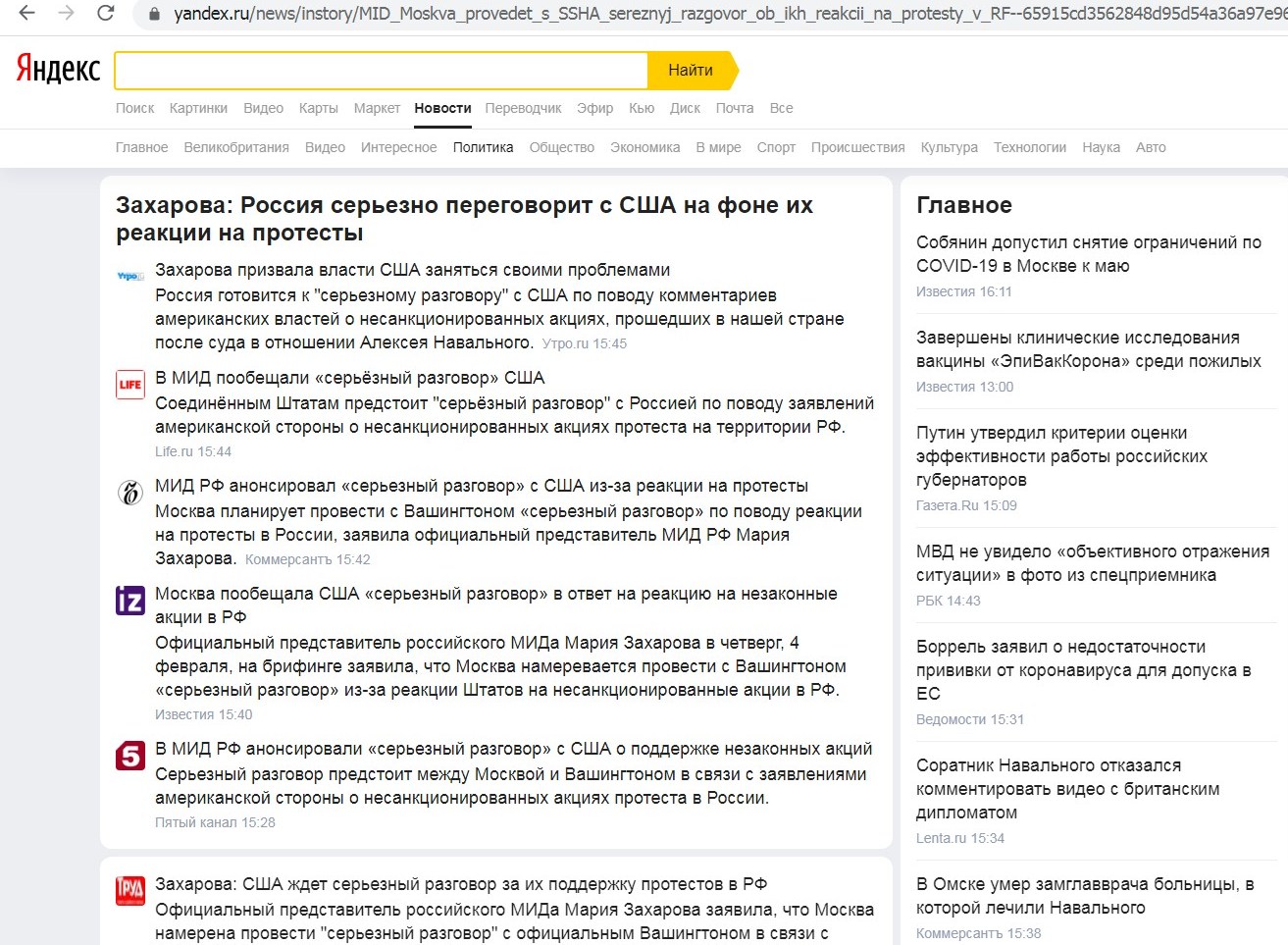The width and height of the screenshot is (1288, 945).
Task: Click the browser forward arrow
Action: [x=66, y=14]
